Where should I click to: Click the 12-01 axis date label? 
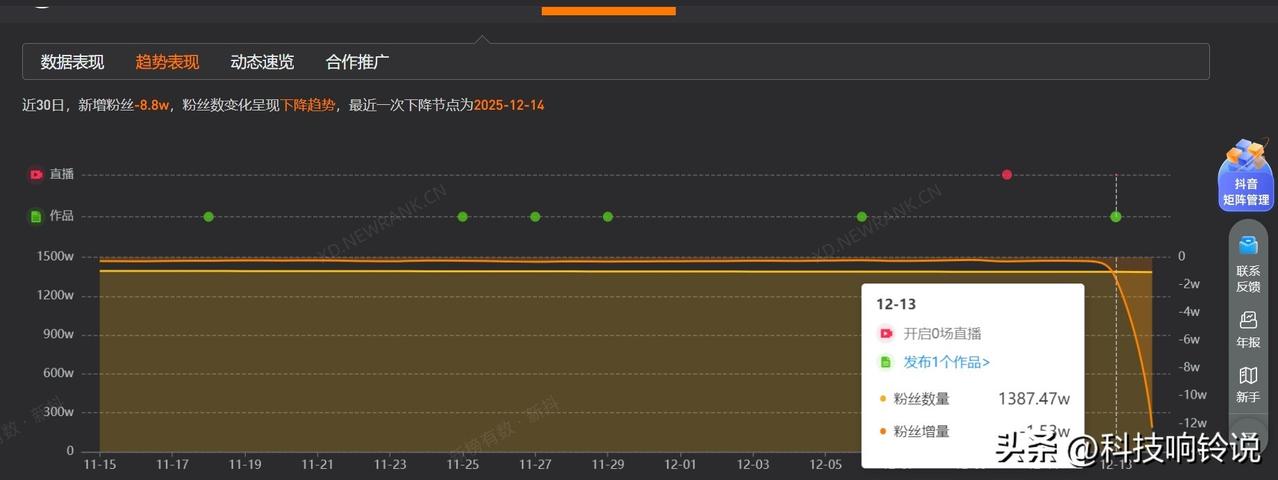pyautogui.click(x=680, y=464)
